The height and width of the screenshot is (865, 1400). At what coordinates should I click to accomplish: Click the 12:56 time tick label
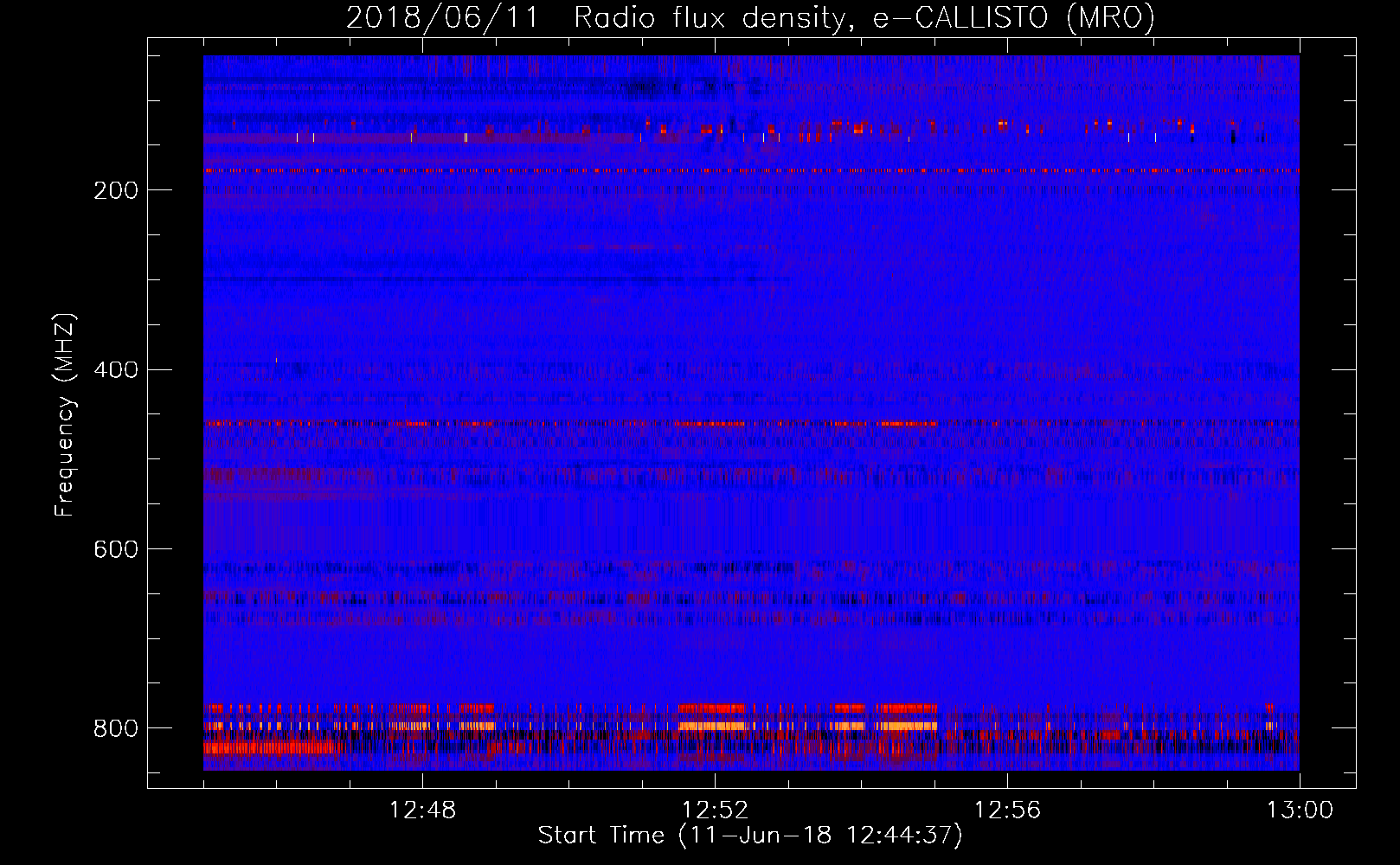pos(1007,811)
